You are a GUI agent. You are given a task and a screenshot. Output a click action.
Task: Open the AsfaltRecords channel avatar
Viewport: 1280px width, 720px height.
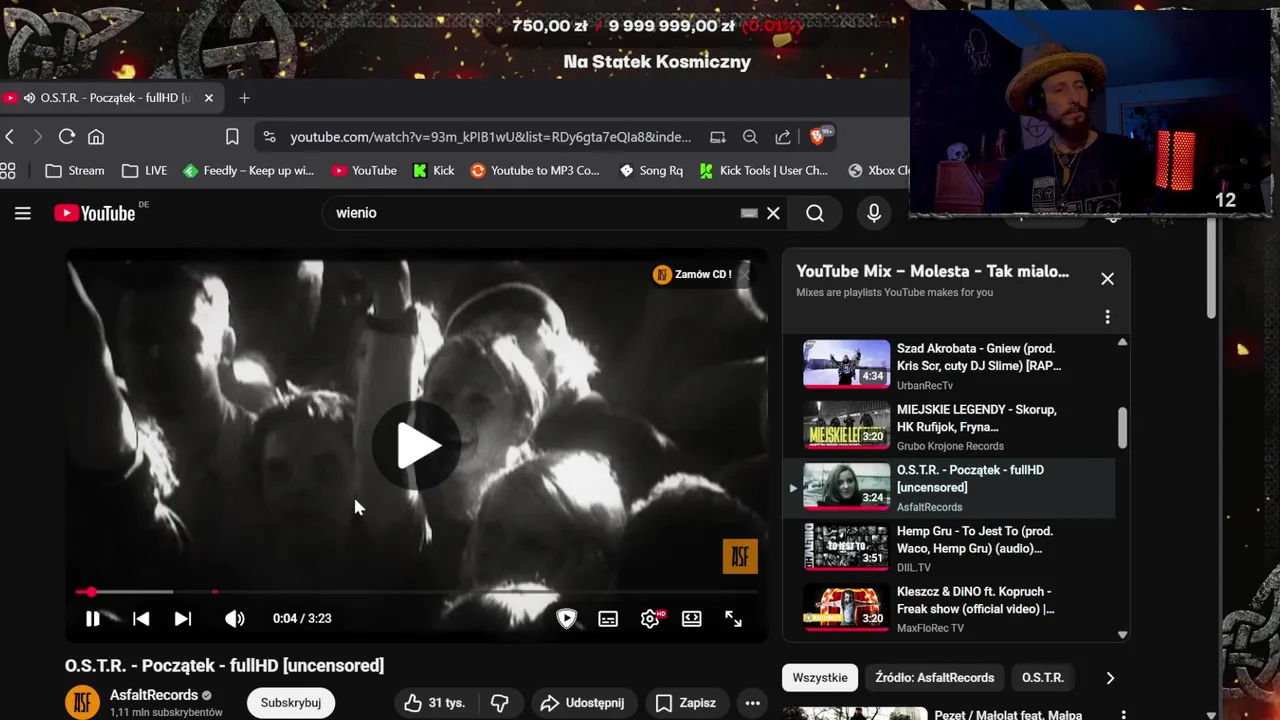coord(82,702)
